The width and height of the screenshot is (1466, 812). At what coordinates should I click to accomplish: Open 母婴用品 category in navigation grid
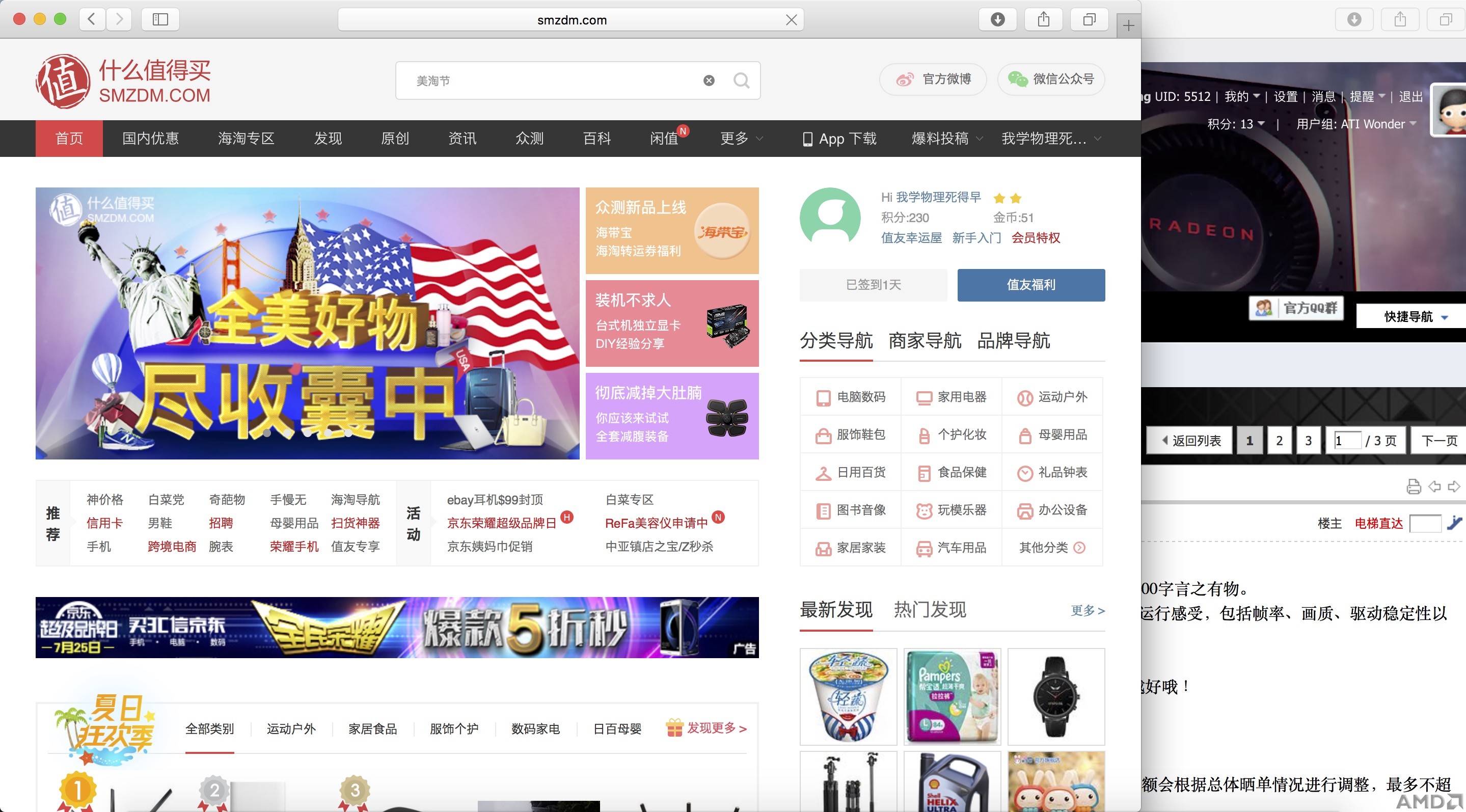(x=1052, y=435)
